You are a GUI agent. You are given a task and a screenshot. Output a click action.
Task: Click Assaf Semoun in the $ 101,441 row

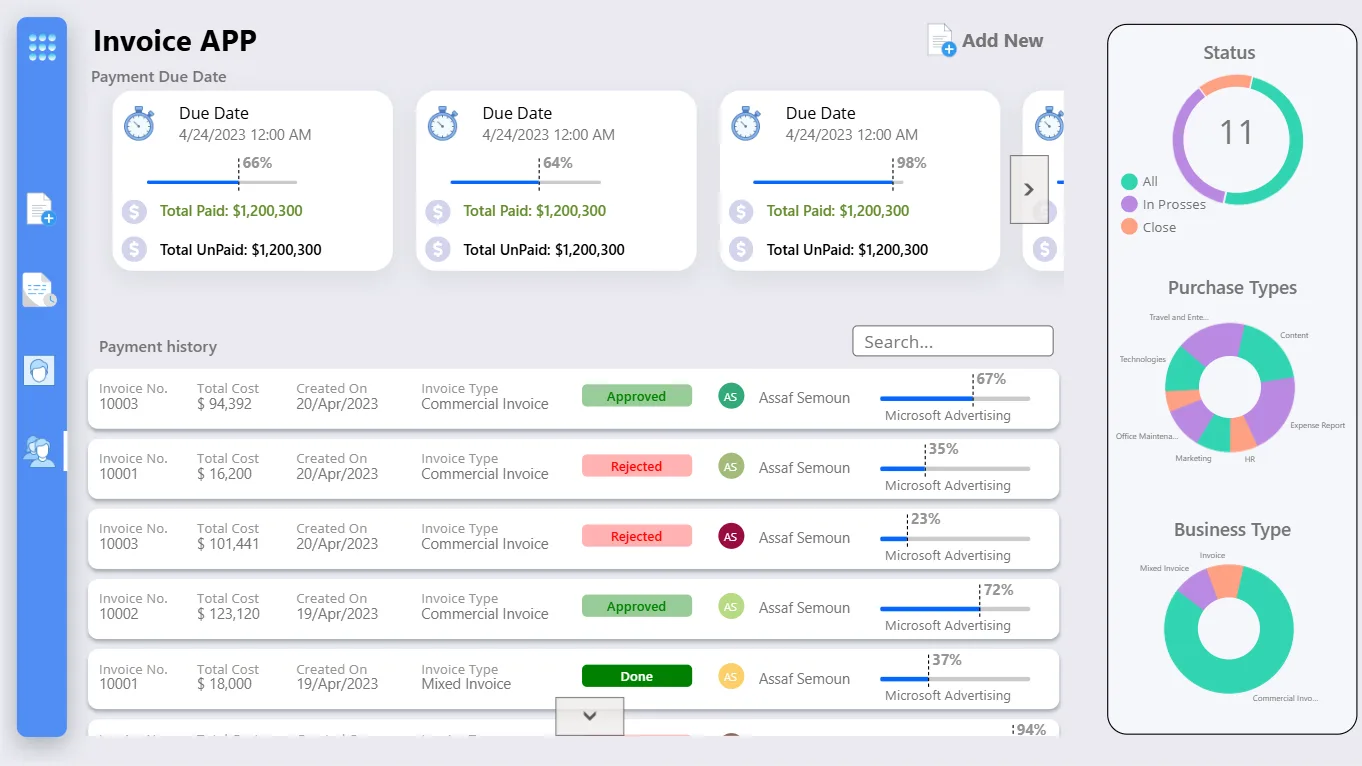pos(804,538)
